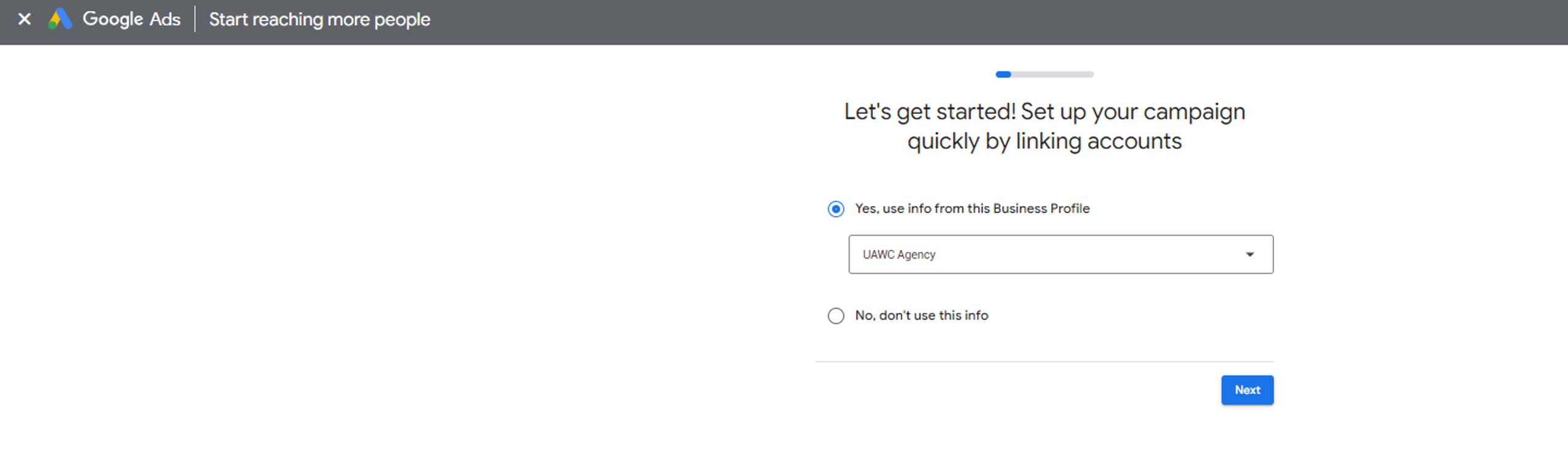Click the "Let's get started!" heading line
The image size is (1568, 474).
1044,112
